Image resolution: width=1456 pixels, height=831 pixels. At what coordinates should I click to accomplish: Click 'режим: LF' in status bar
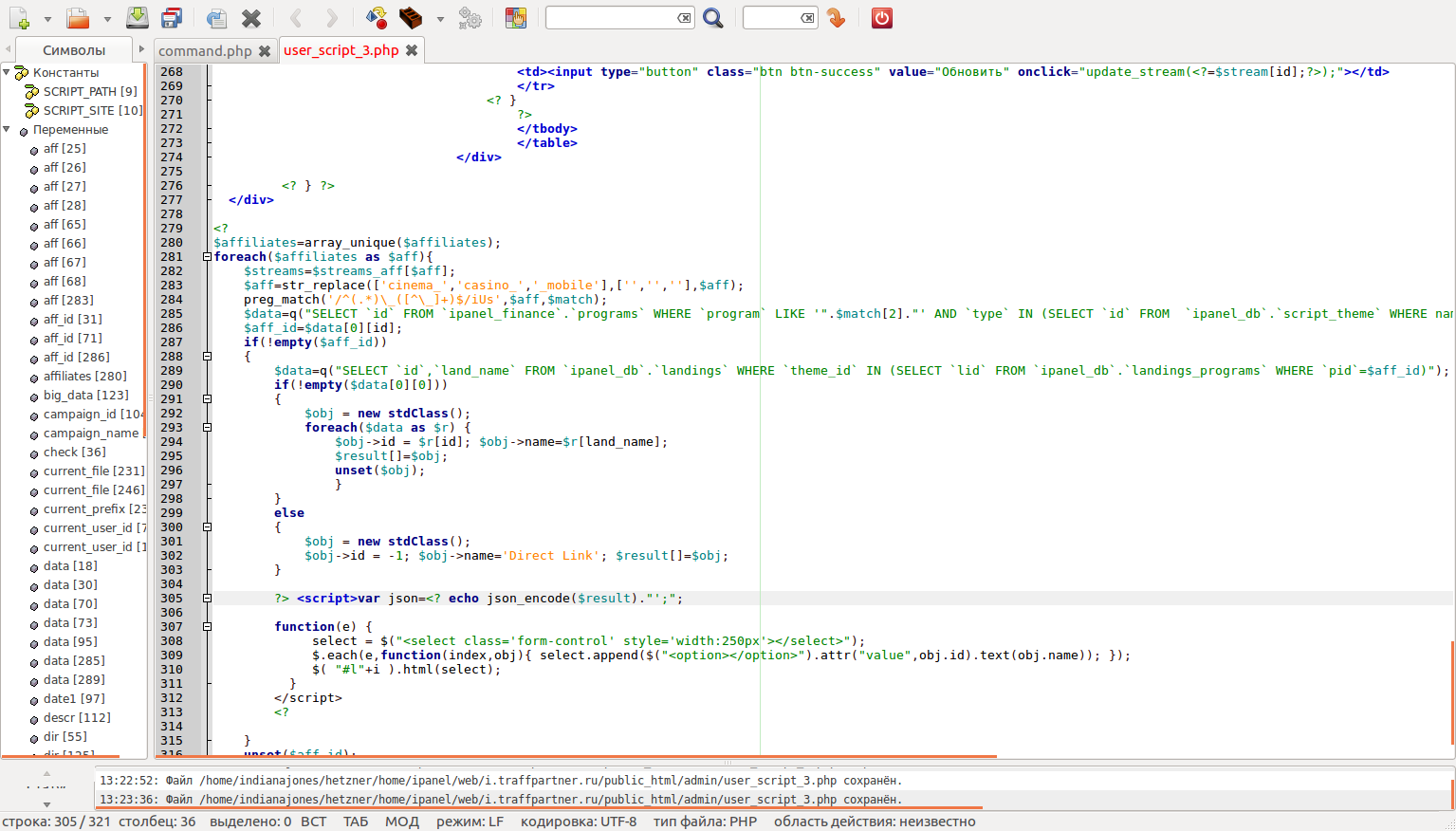point(470,822)
